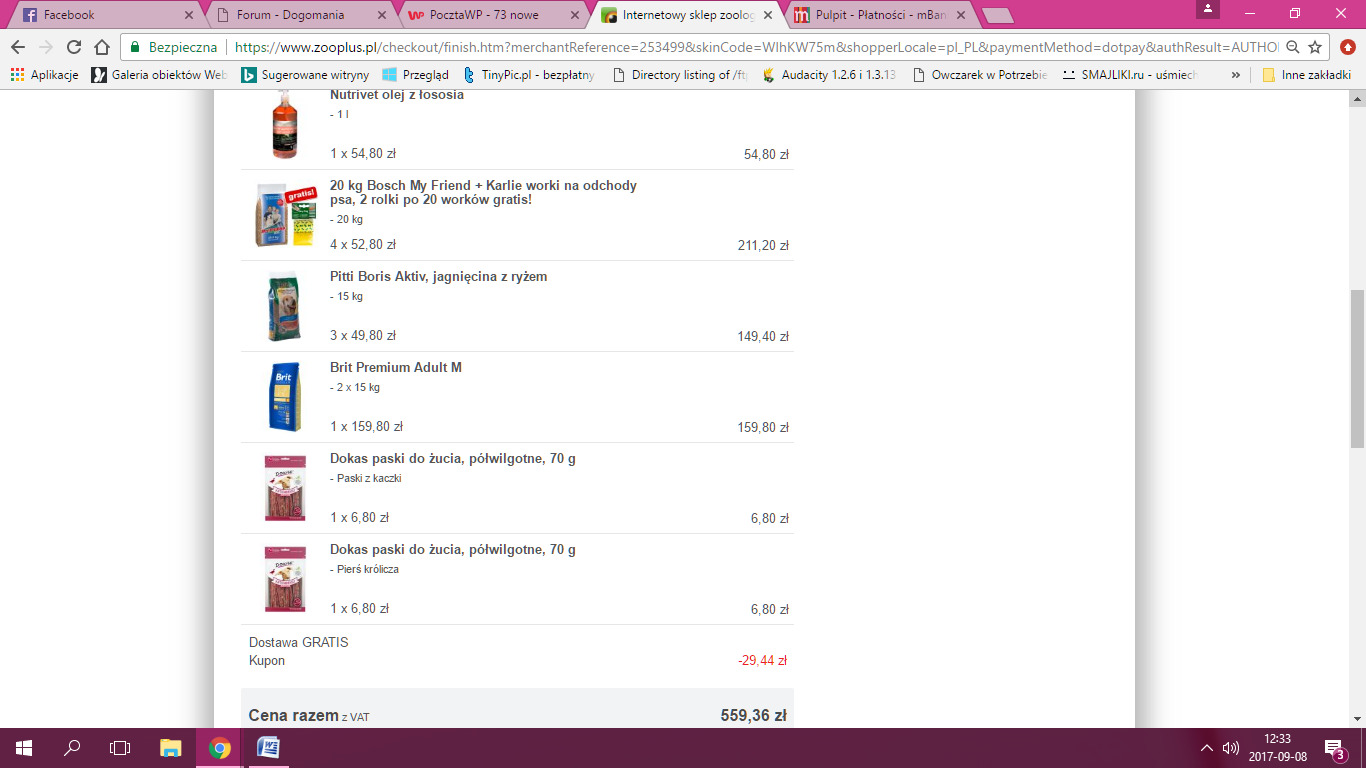Open Galeria obiektów Web bookmark
The width and height of the screenshot is (1366, 768).
(x=160, y=75)
